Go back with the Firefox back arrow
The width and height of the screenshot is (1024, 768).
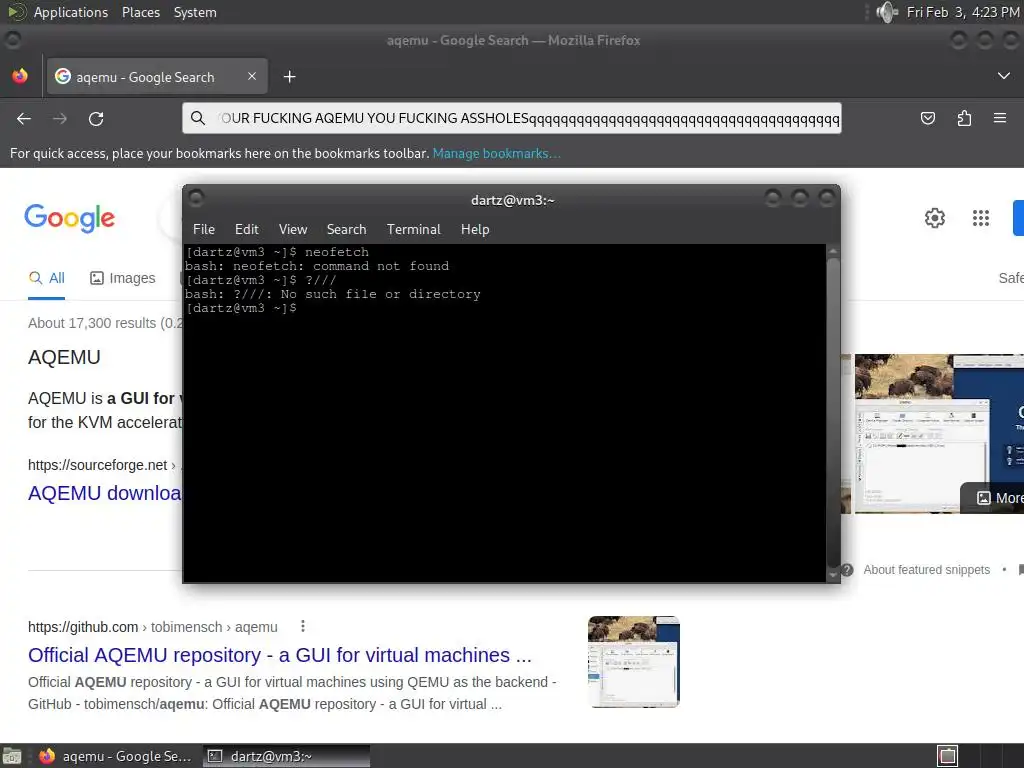point(24,119)
